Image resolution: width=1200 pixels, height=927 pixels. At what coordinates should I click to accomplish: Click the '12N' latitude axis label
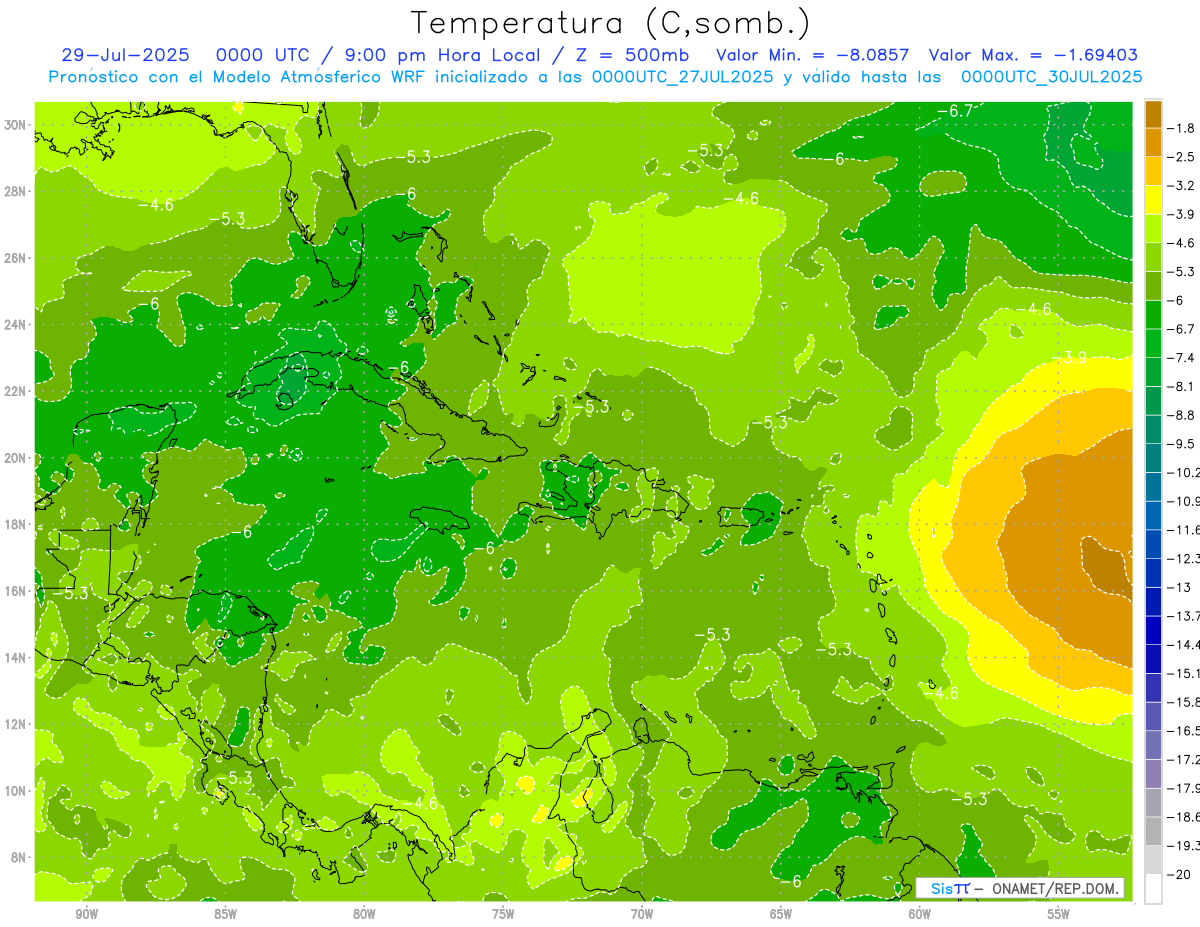pyautogui.click(x=17, y=724)
